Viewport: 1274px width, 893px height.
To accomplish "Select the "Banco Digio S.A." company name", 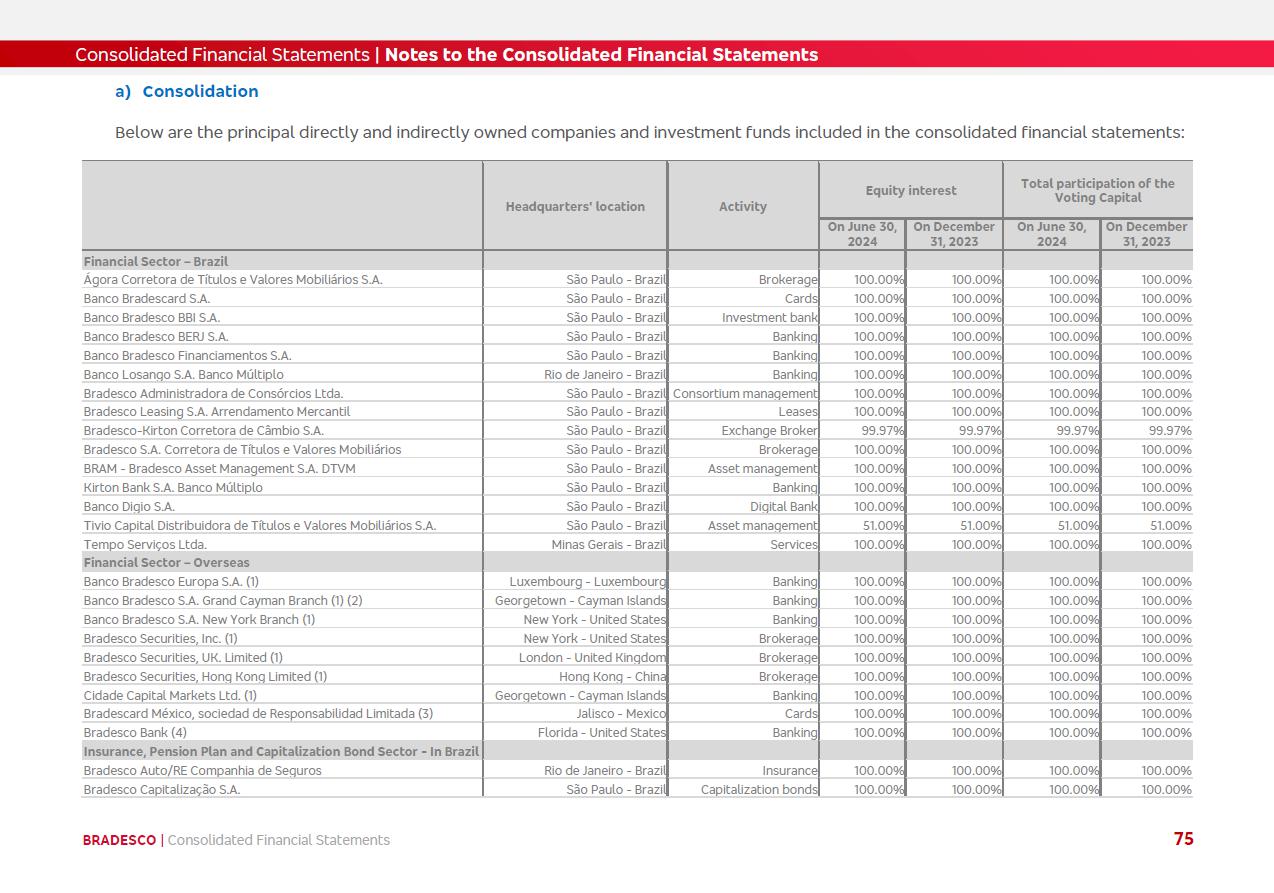I will click(129, 507).
